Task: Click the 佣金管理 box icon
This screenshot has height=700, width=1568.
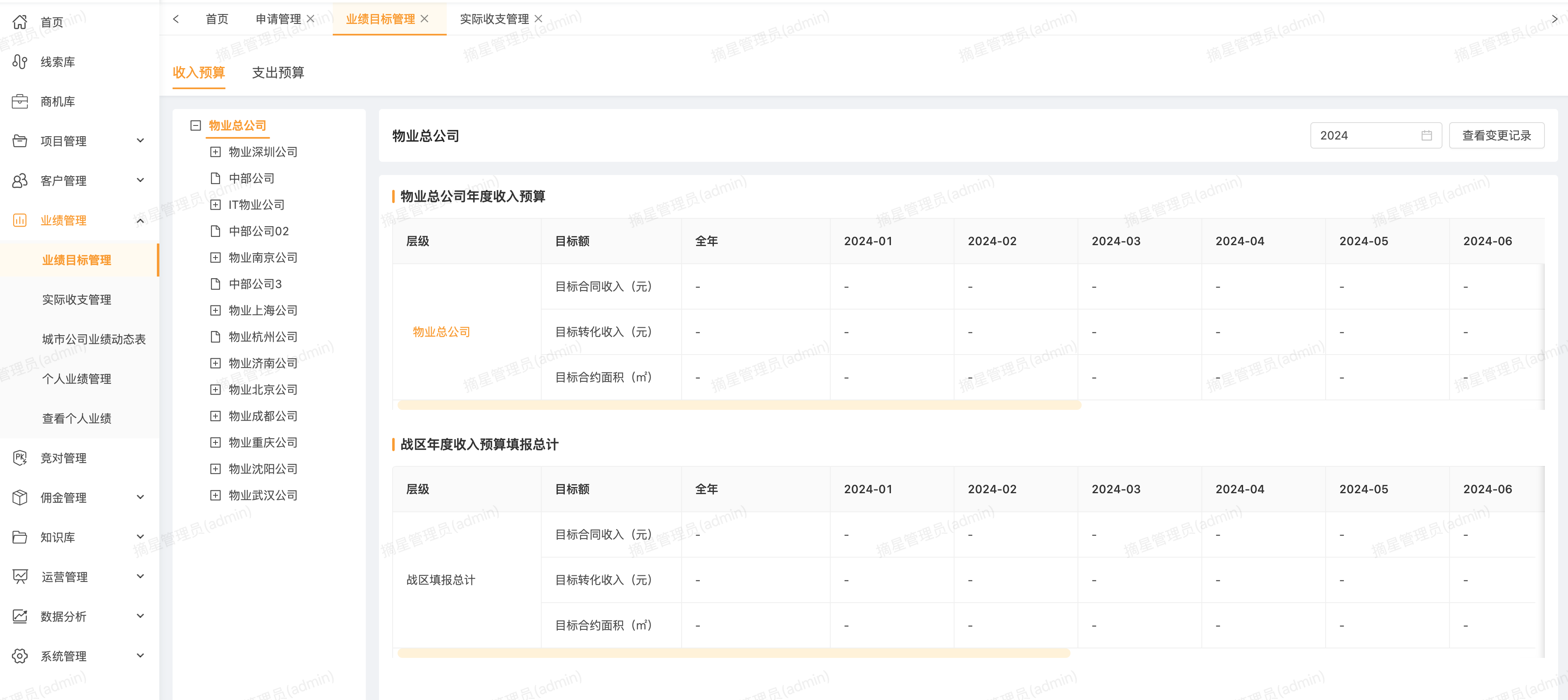Action: coord(20,497)
